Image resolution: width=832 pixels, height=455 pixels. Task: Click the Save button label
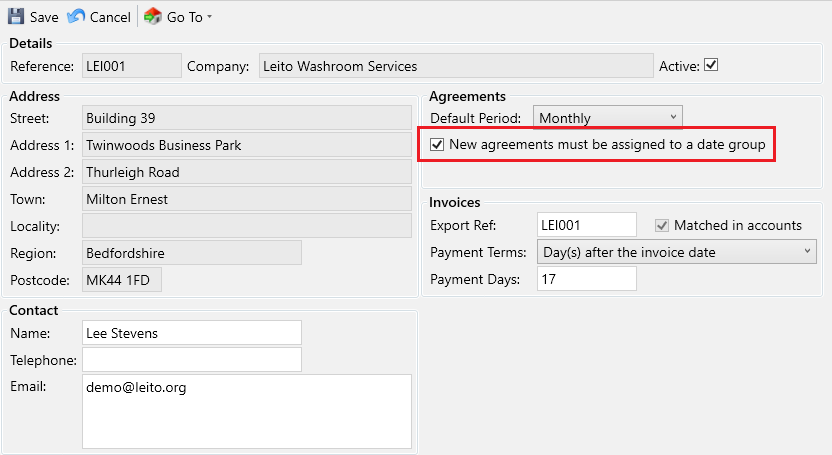[x=44, y=17]
